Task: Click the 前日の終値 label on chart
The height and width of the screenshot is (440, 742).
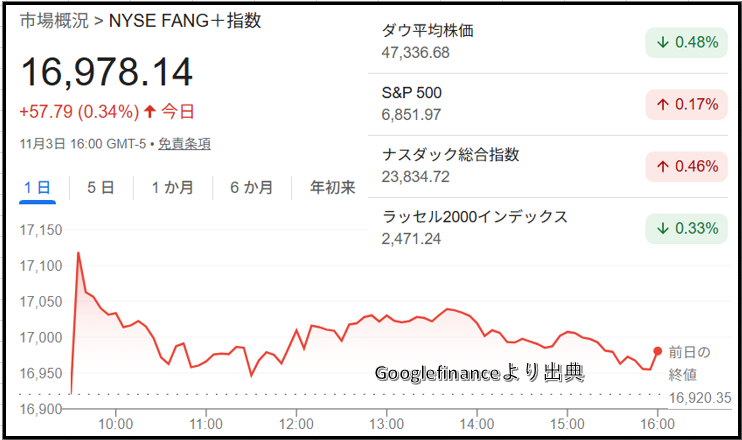Action: click(x=690, y=363)
